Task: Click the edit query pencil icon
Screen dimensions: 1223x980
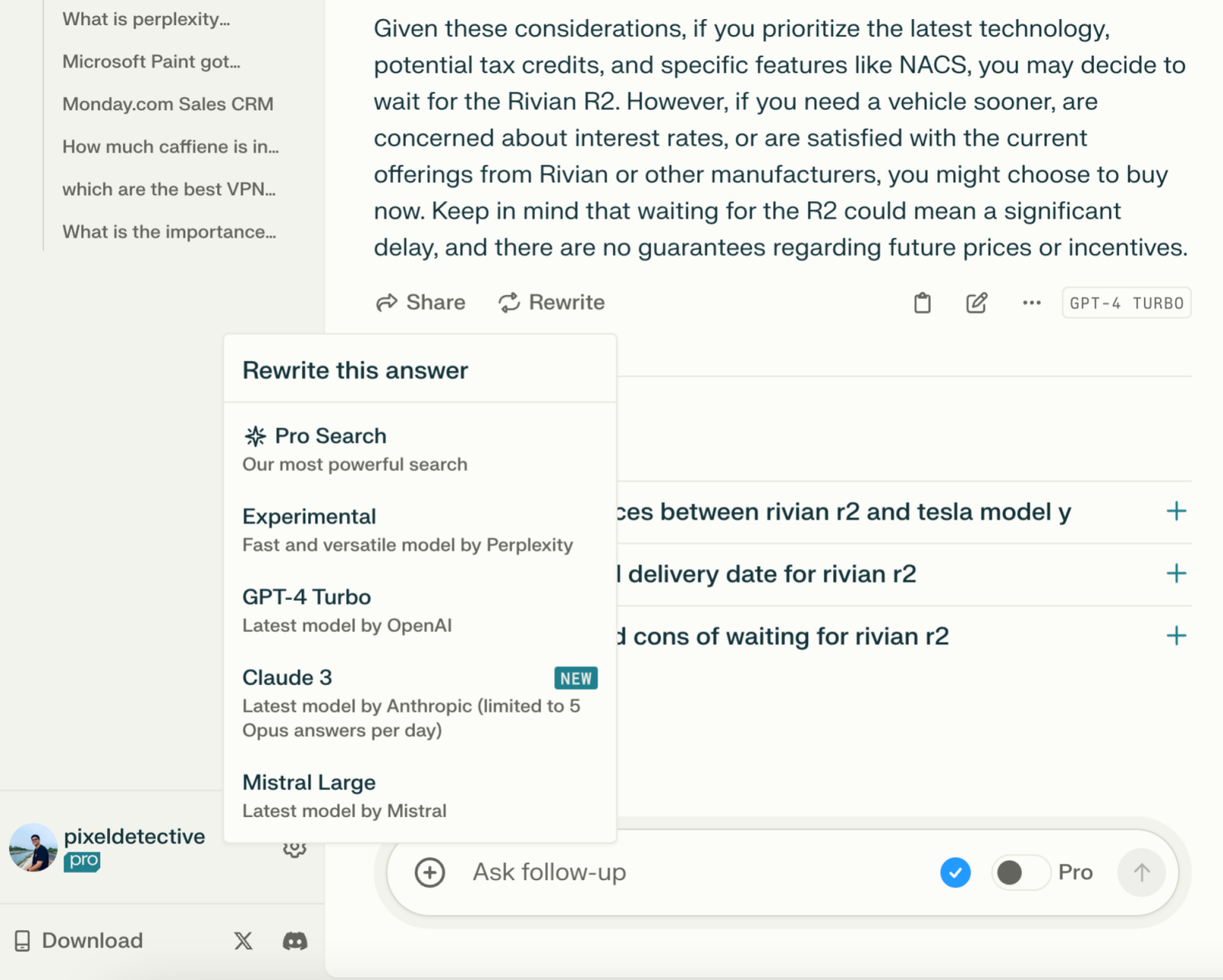Action: [977, 303]
